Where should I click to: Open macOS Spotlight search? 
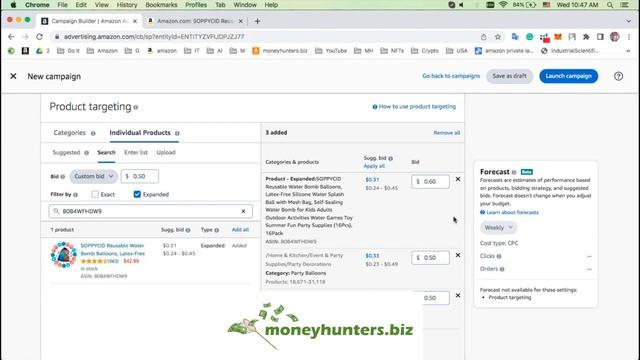click(610, 5)
